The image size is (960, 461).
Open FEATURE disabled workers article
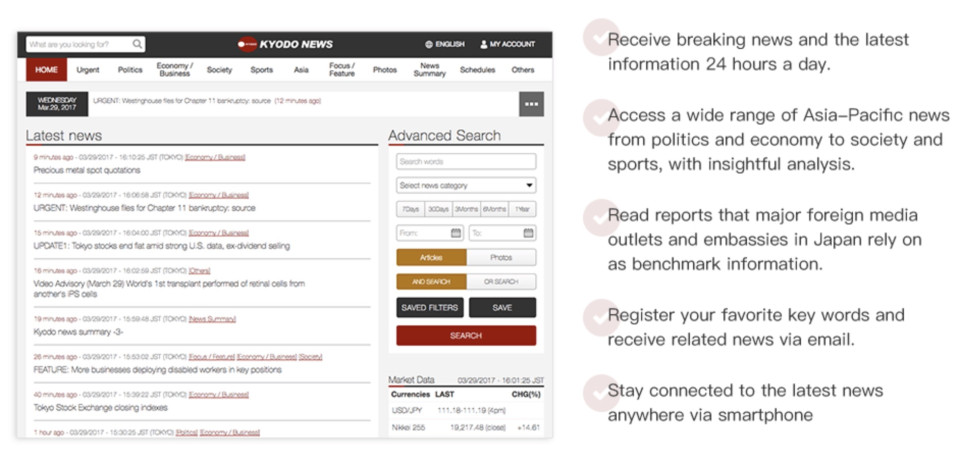pyautogui.click(x=157, y=370)
